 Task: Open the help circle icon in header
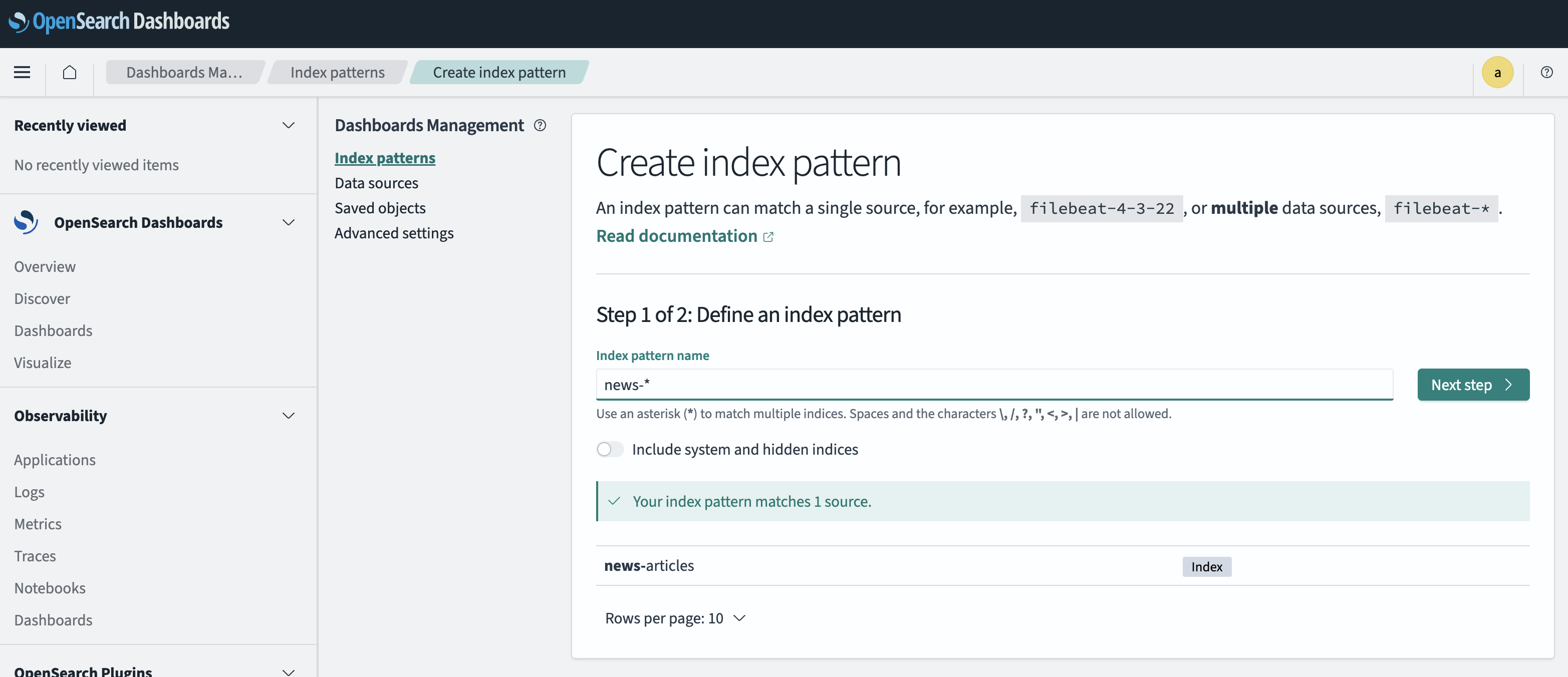pyautogui.click(x=1546, y=73)
